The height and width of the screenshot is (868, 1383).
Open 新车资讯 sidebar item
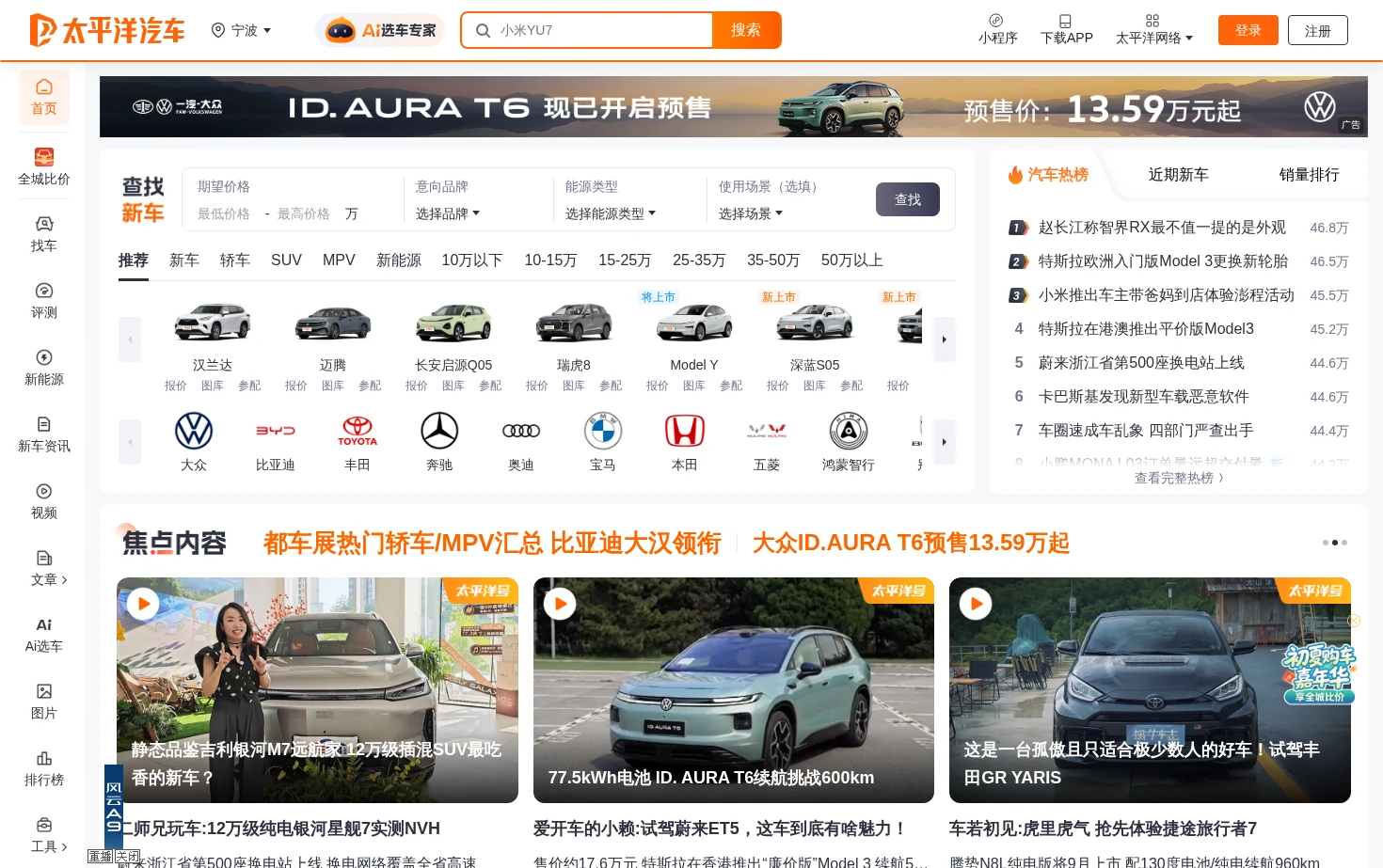[44, 434]
